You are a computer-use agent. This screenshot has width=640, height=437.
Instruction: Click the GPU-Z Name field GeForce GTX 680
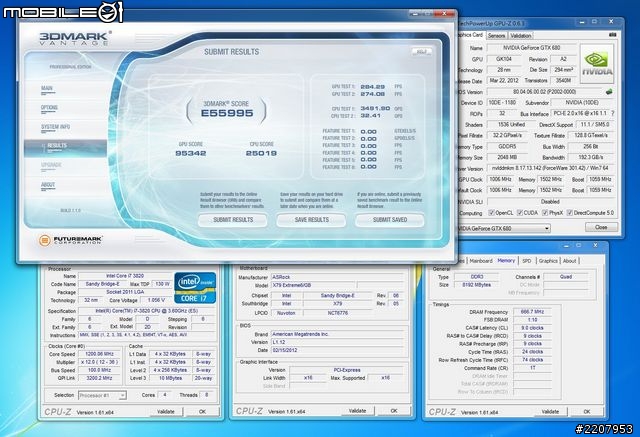[x=531, y=48]
